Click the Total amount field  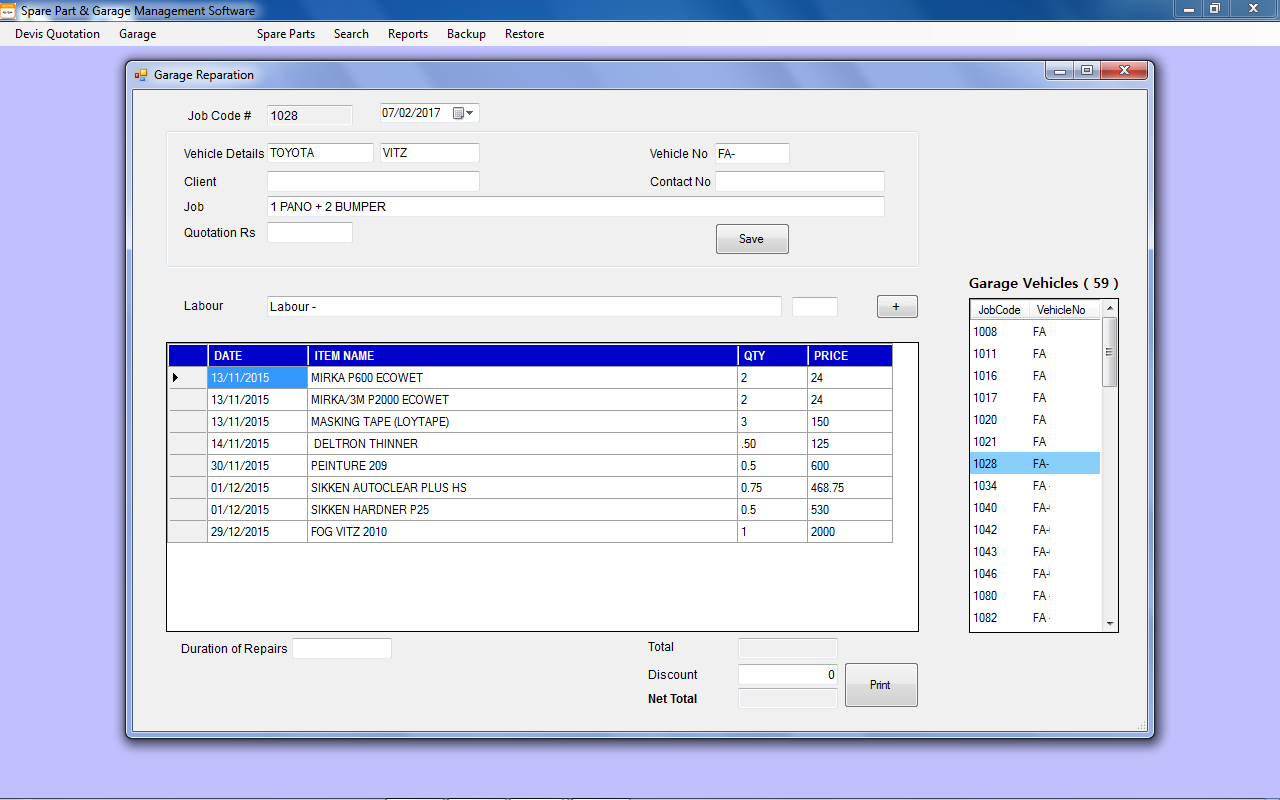(788, 648)
